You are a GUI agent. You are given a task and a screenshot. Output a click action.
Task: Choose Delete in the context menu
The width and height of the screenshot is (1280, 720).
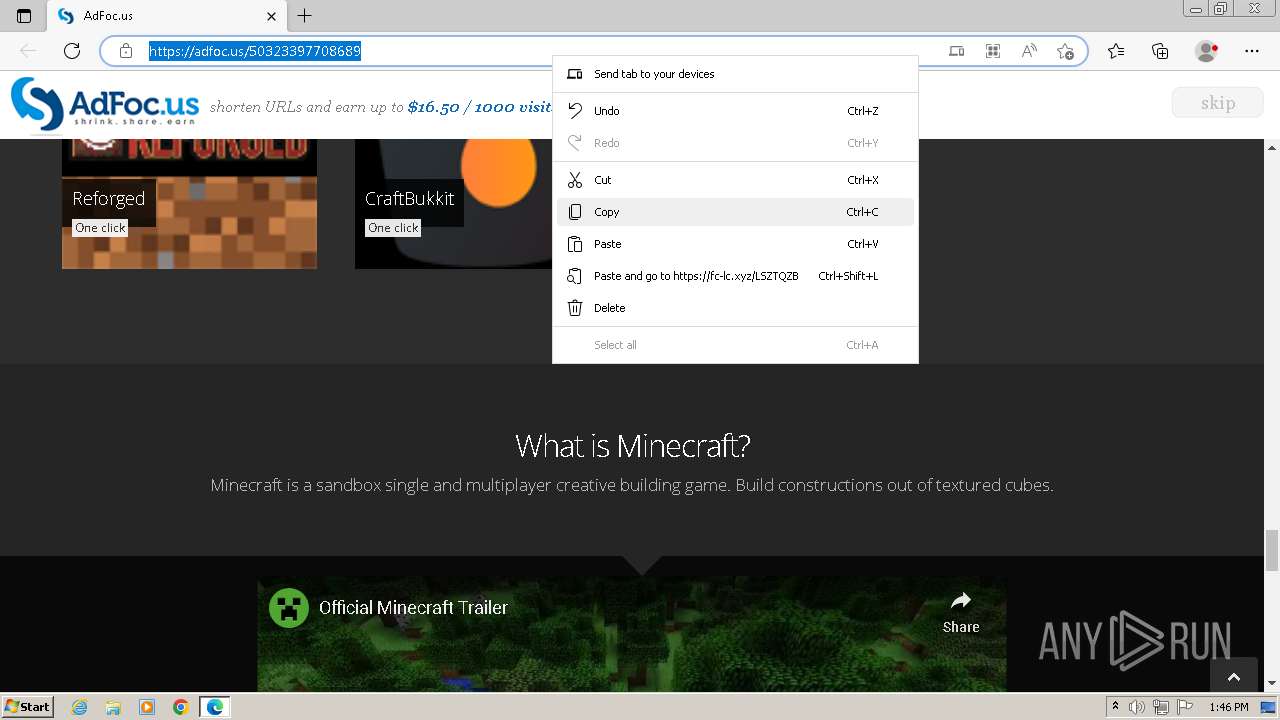point(735,308)
